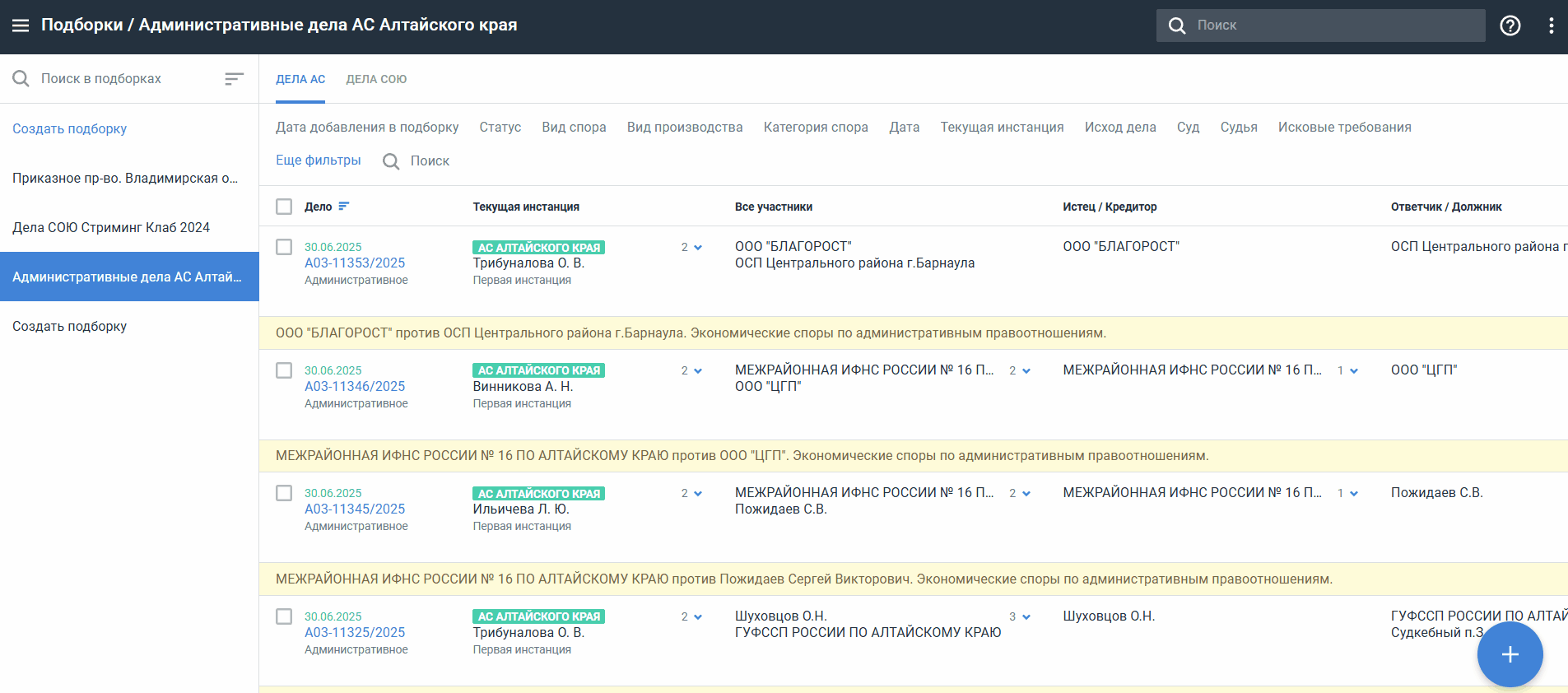The height and width of the screenshot is (693, 1568).
Task: Click the Подборки breadcrumb in header
Action: coord(81,25)
